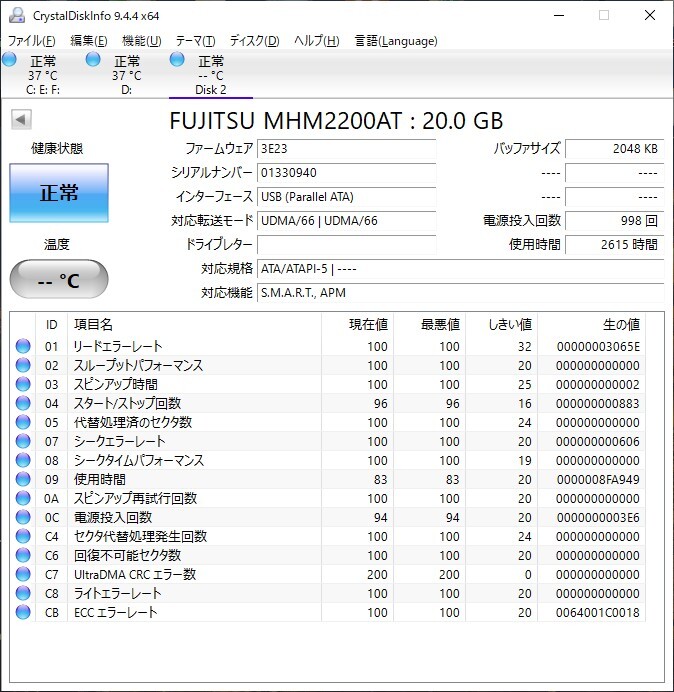
Task: Click the temperature -- °C button
Action: coord(59,280)
